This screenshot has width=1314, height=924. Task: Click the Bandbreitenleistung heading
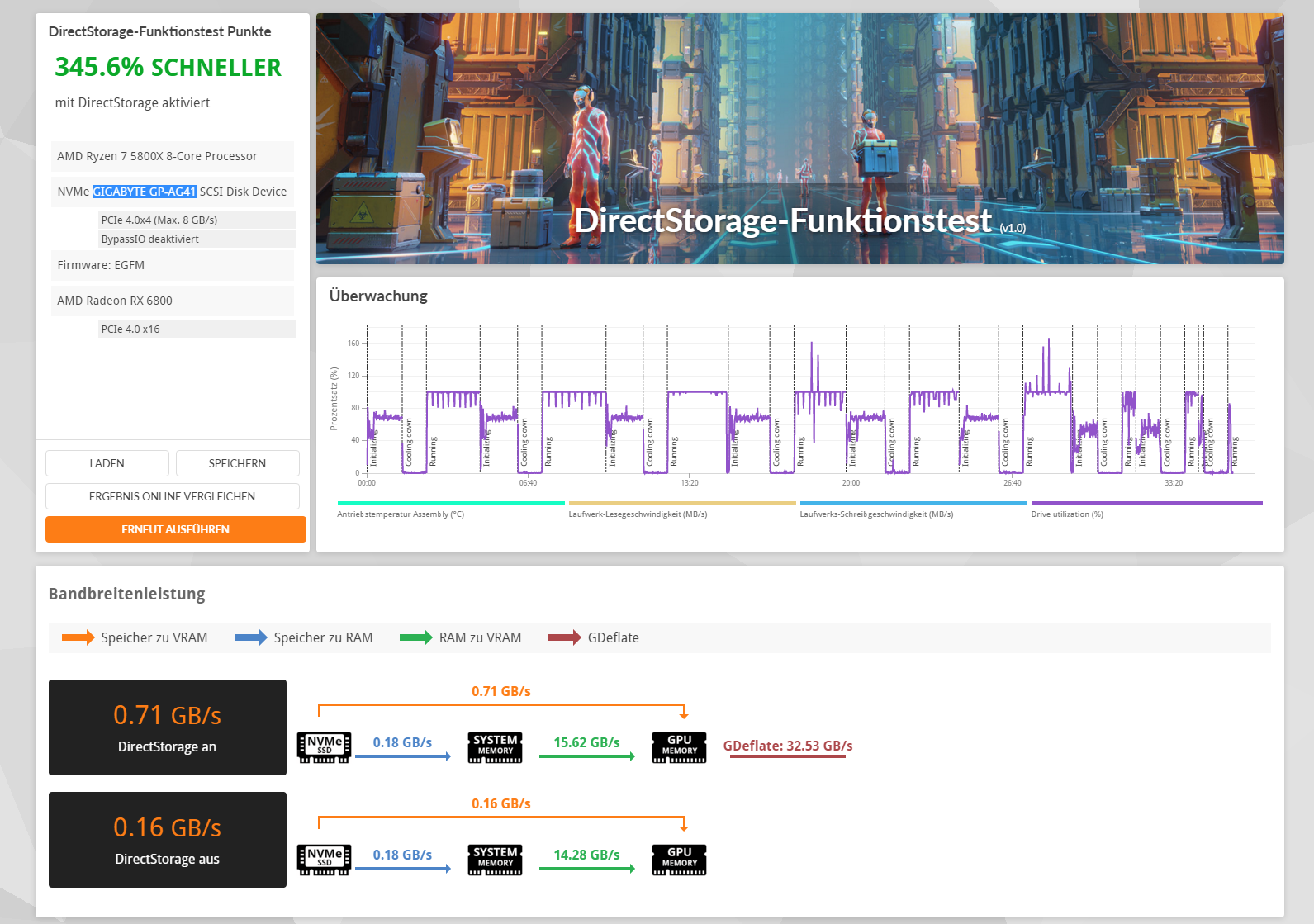[126, 594]
